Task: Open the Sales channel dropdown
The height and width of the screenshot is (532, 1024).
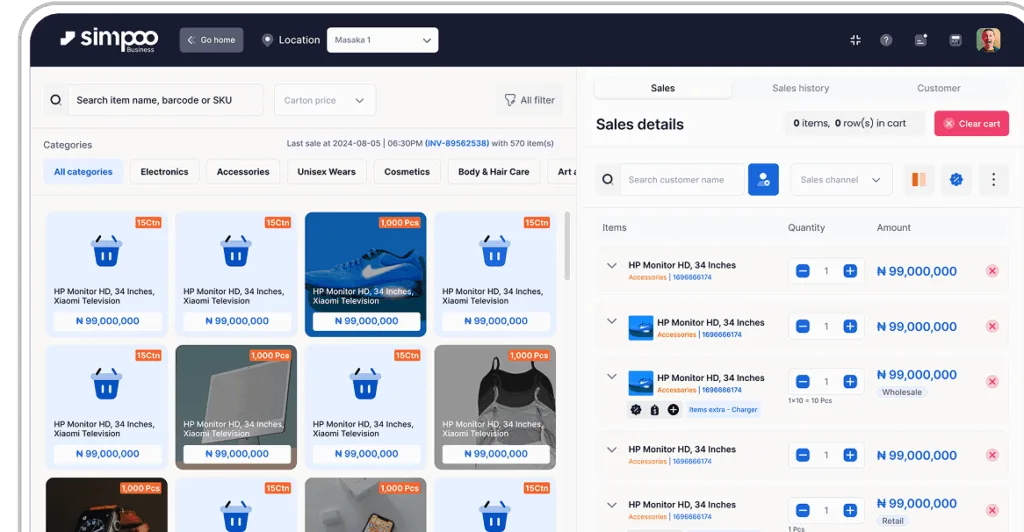Action: [841, 180]
